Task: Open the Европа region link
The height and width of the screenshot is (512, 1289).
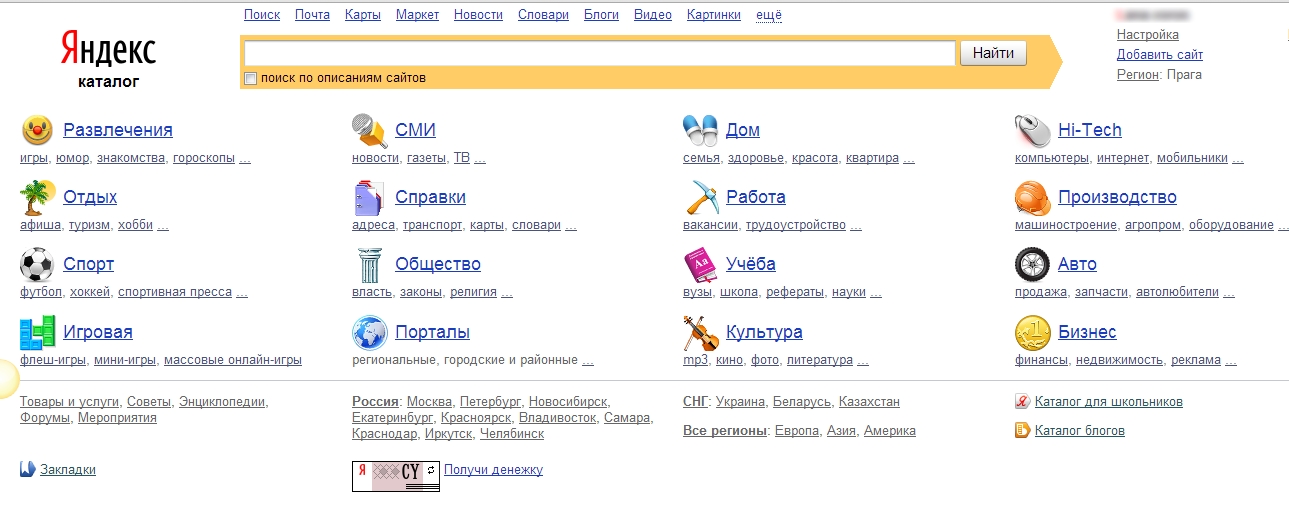Action: tap(797, 431)
